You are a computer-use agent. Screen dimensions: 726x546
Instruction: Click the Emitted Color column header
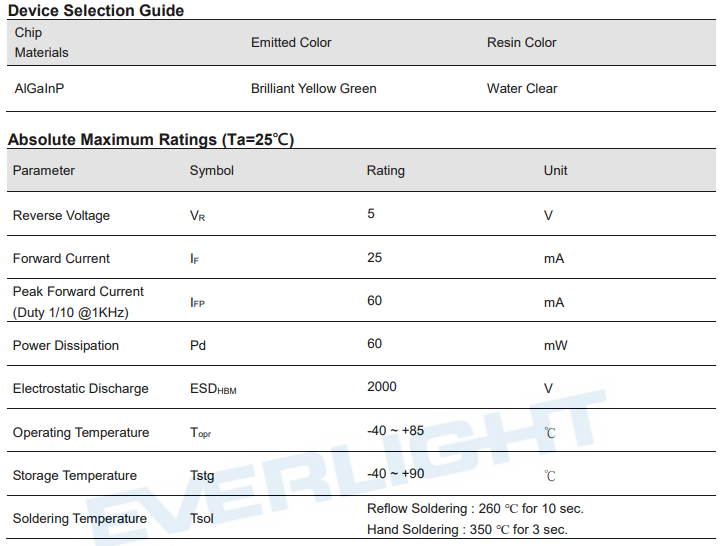pyautogui.click(x=291, y=42)
